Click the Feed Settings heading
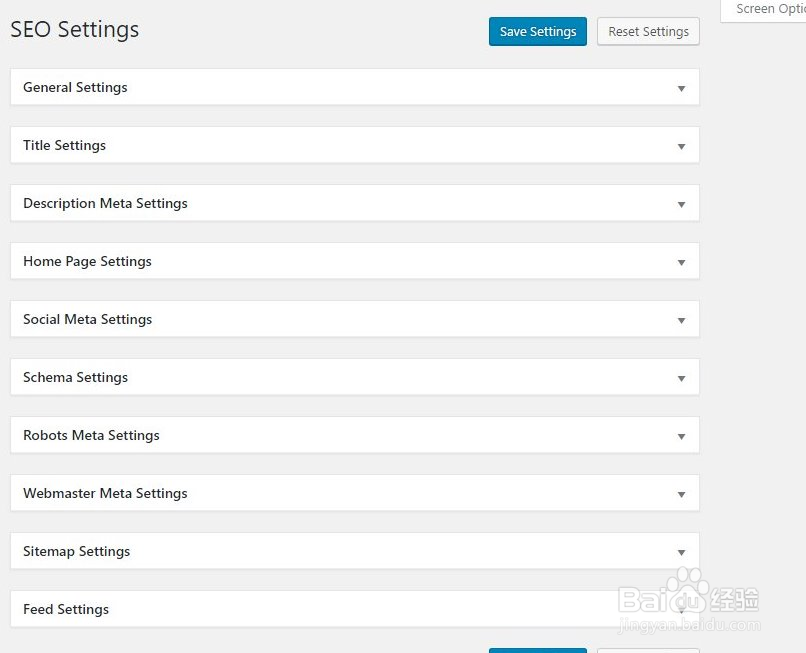 tap(66, 609)
